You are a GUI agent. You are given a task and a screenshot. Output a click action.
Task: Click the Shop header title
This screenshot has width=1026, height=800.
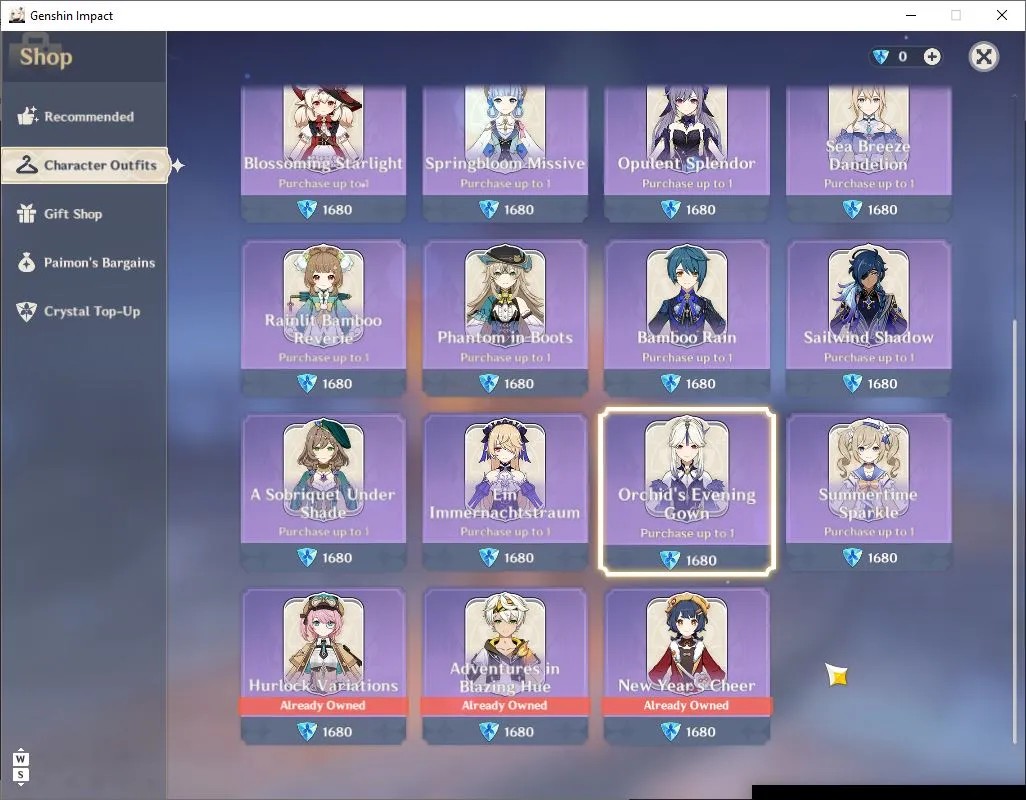[46, 57]
